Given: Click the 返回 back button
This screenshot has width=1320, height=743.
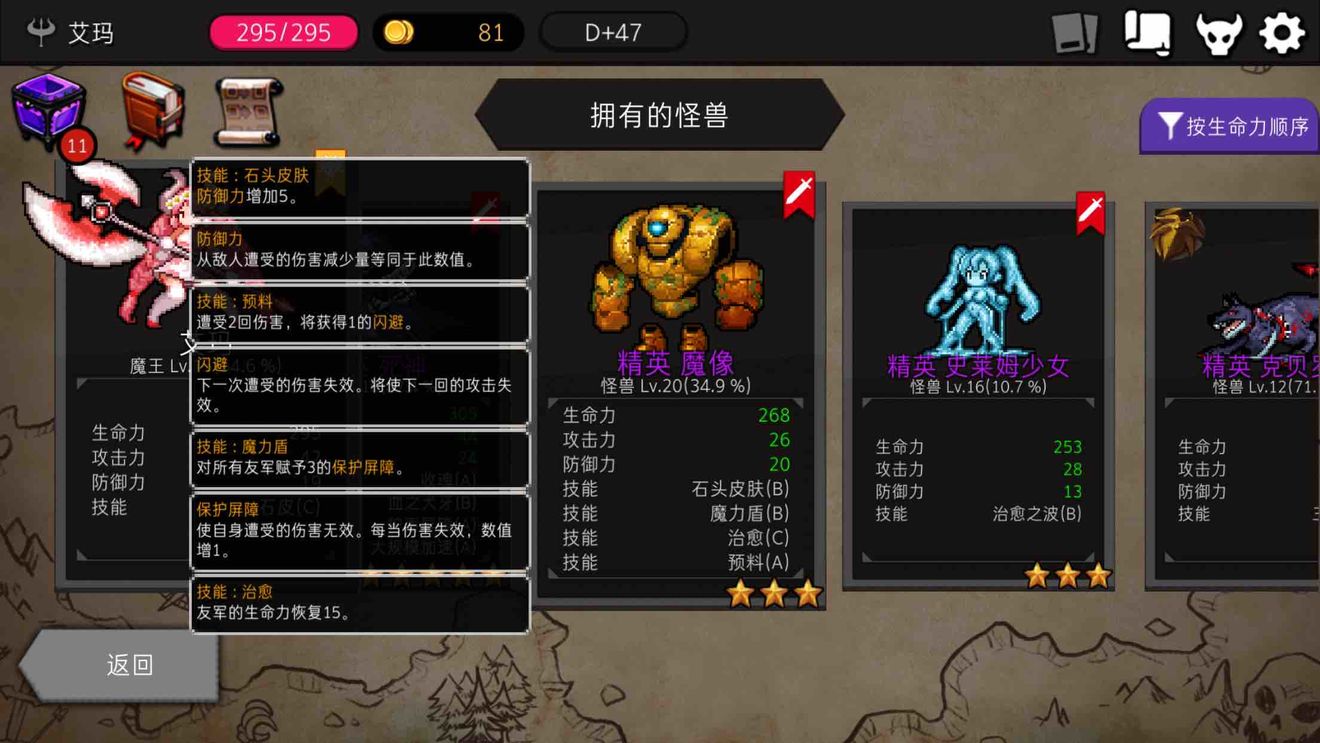Looking at the screenshot, I should click(x=119, y=665).
